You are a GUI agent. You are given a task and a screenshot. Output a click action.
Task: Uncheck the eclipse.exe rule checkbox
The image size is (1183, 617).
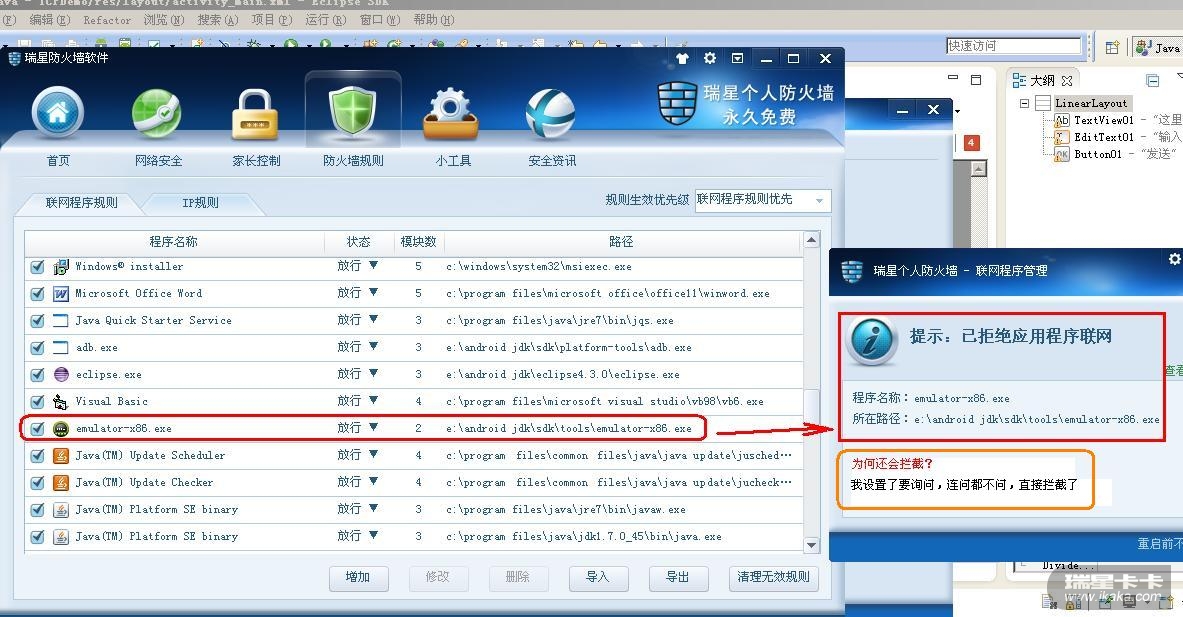(x=37, y=375)
